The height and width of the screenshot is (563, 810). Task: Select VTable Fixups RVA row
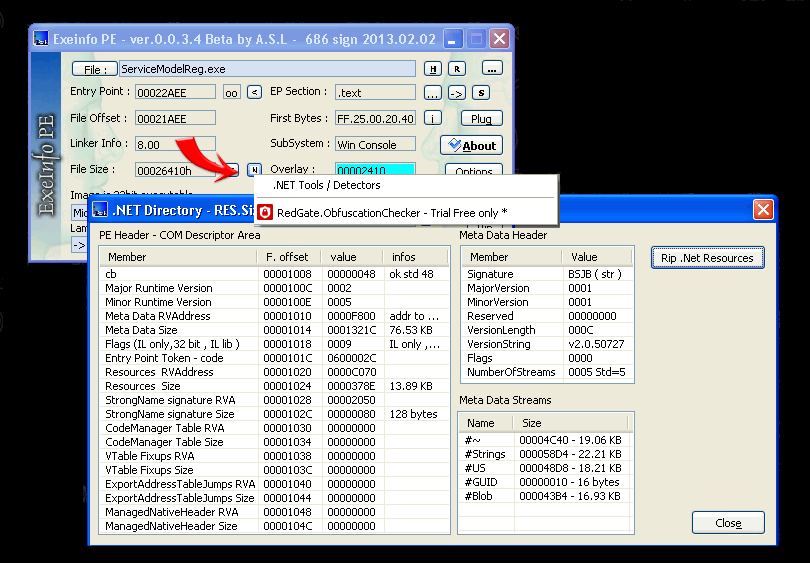(274, 456)
